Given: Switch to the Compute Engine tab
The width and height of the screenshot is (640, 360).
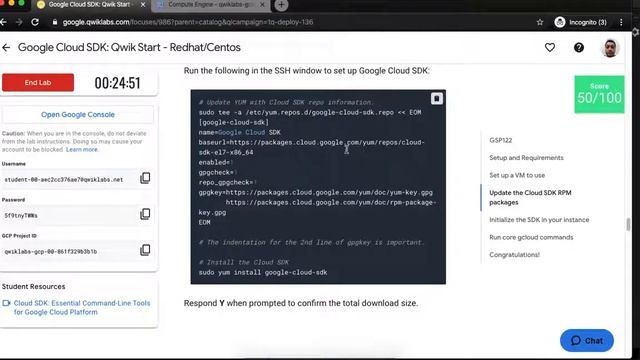Looking at the screenshot, I should pyautogui.click(x=211, y=5).
